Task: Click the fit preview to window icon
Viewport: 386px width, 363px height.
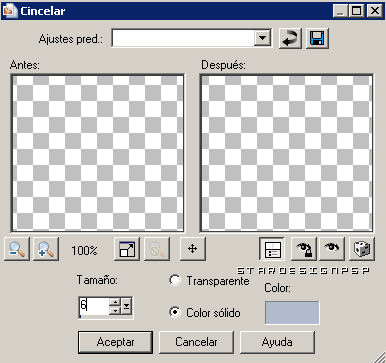Action: pyautogui.click(x=127, y=249)
